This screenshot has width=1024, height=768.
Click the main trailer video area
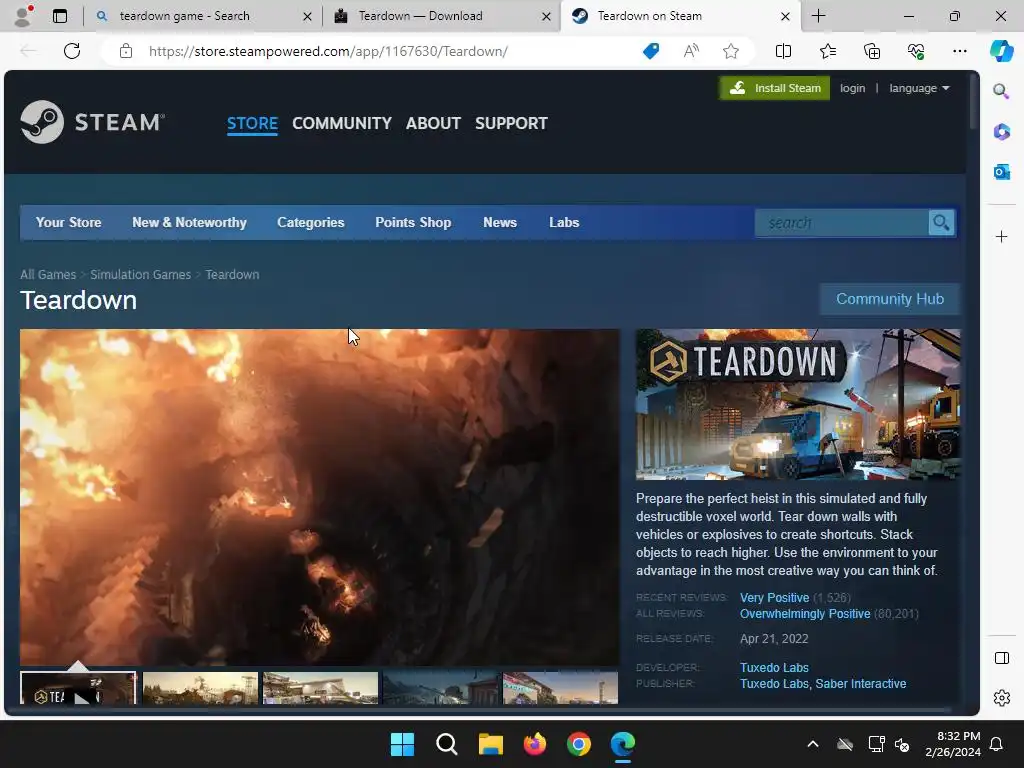(319, 497)
